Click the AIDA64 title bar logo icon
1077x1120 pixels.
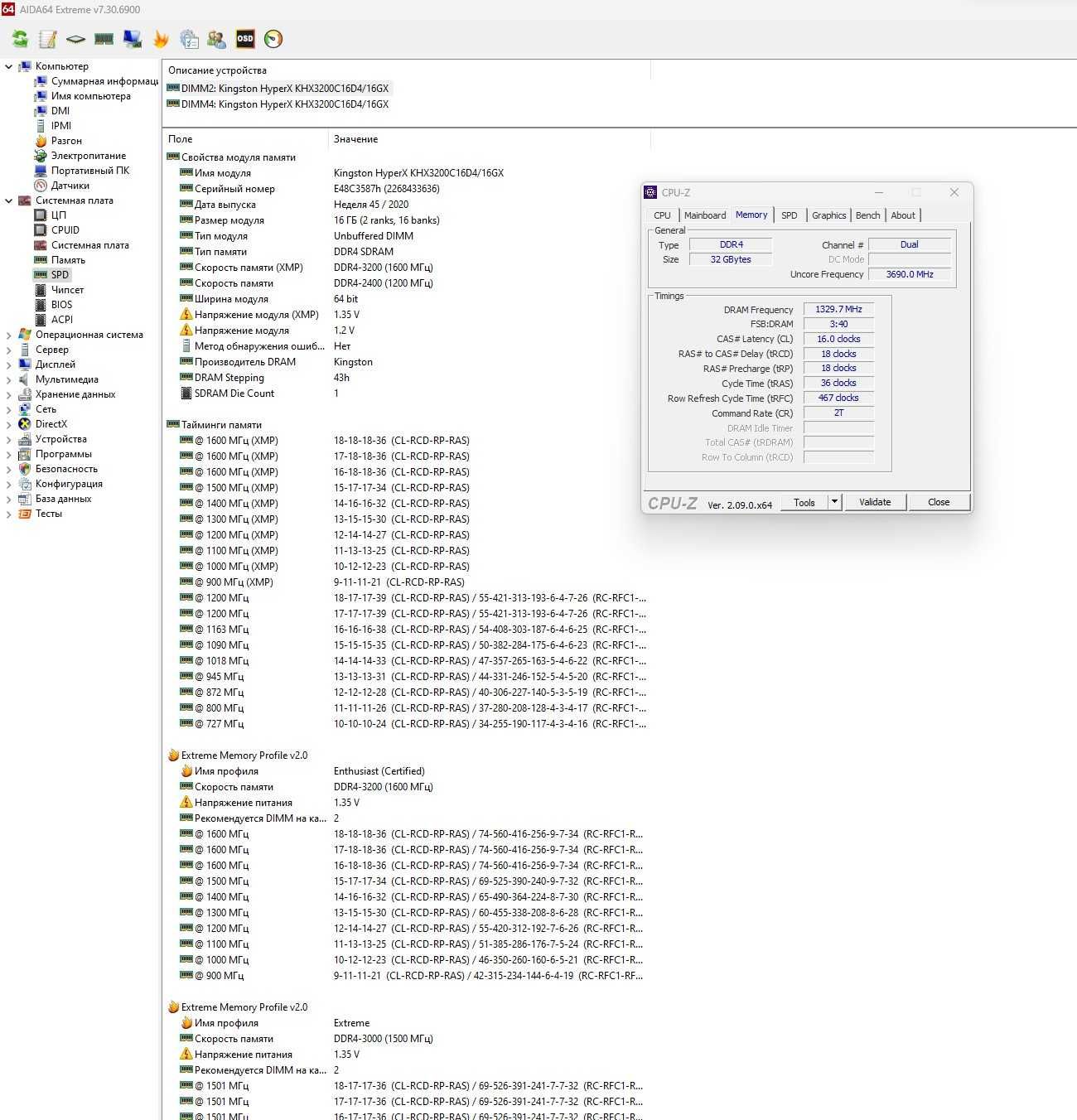[x=8, y=9]
